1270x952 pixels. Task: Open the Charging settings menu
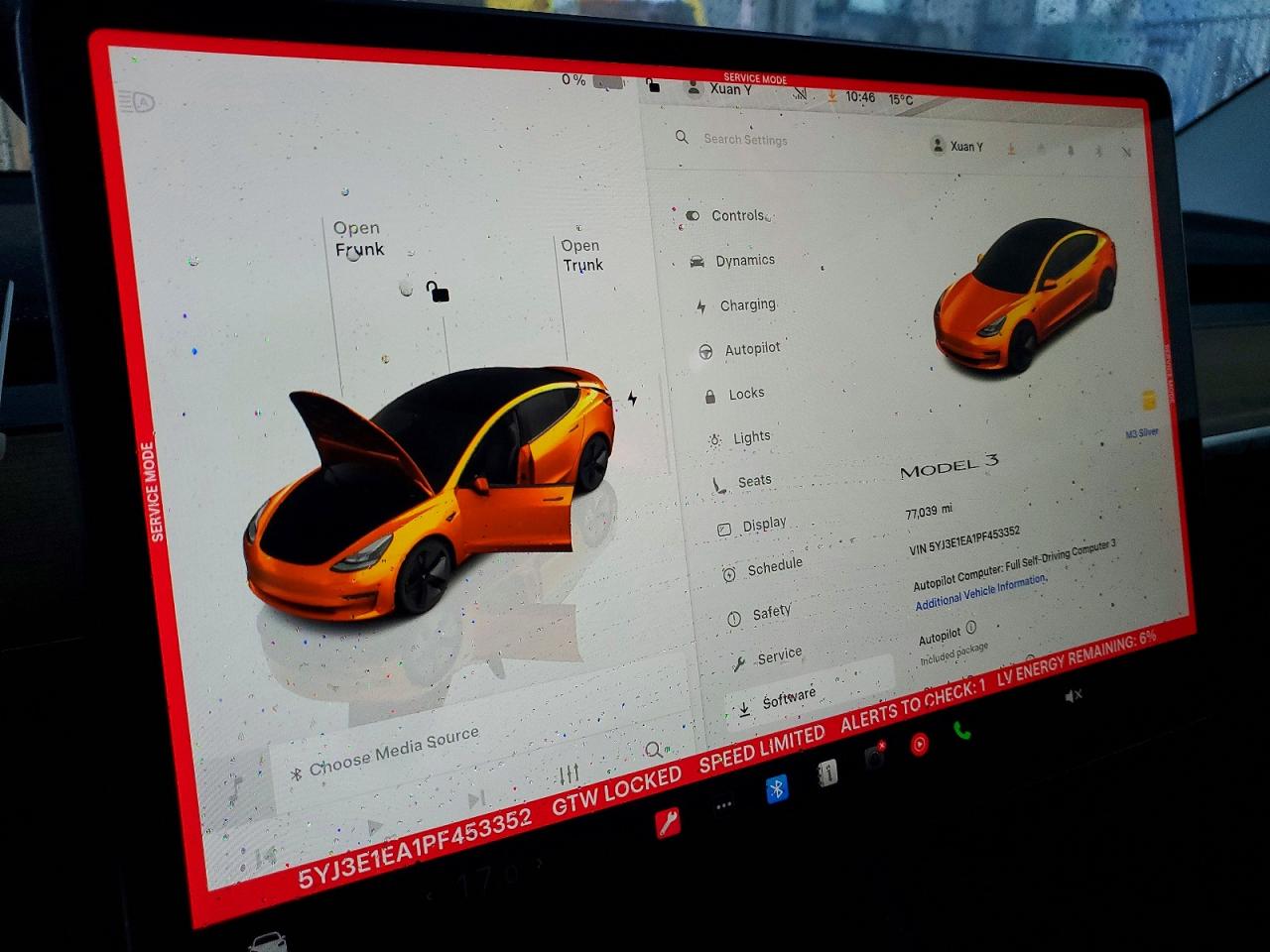pyautogui.click(x=736, y=305)
